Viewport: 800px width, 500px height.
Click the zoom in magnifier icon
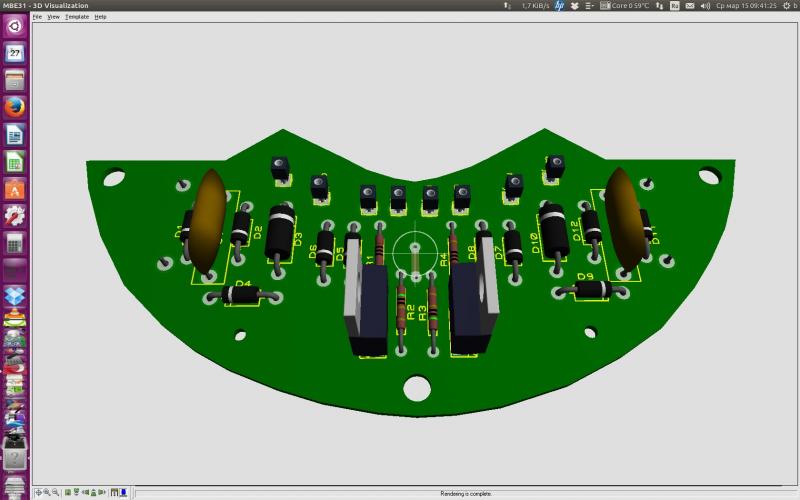[47, 493]
